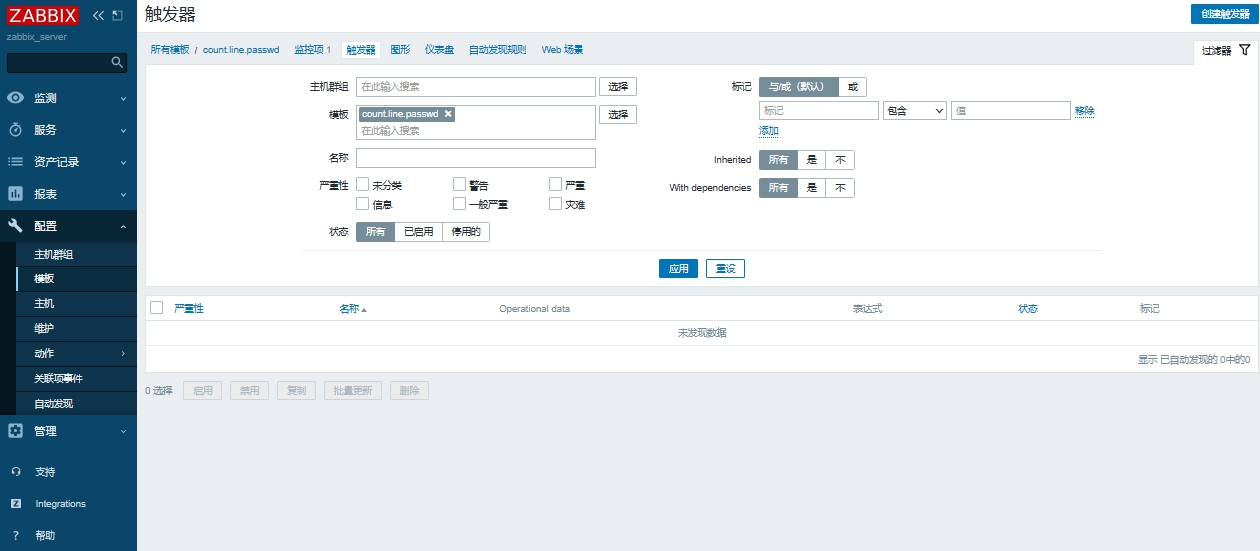Enable the 灾难 severity checkbox
This screenshot has width=1260, height=551.
pos(555,204)
